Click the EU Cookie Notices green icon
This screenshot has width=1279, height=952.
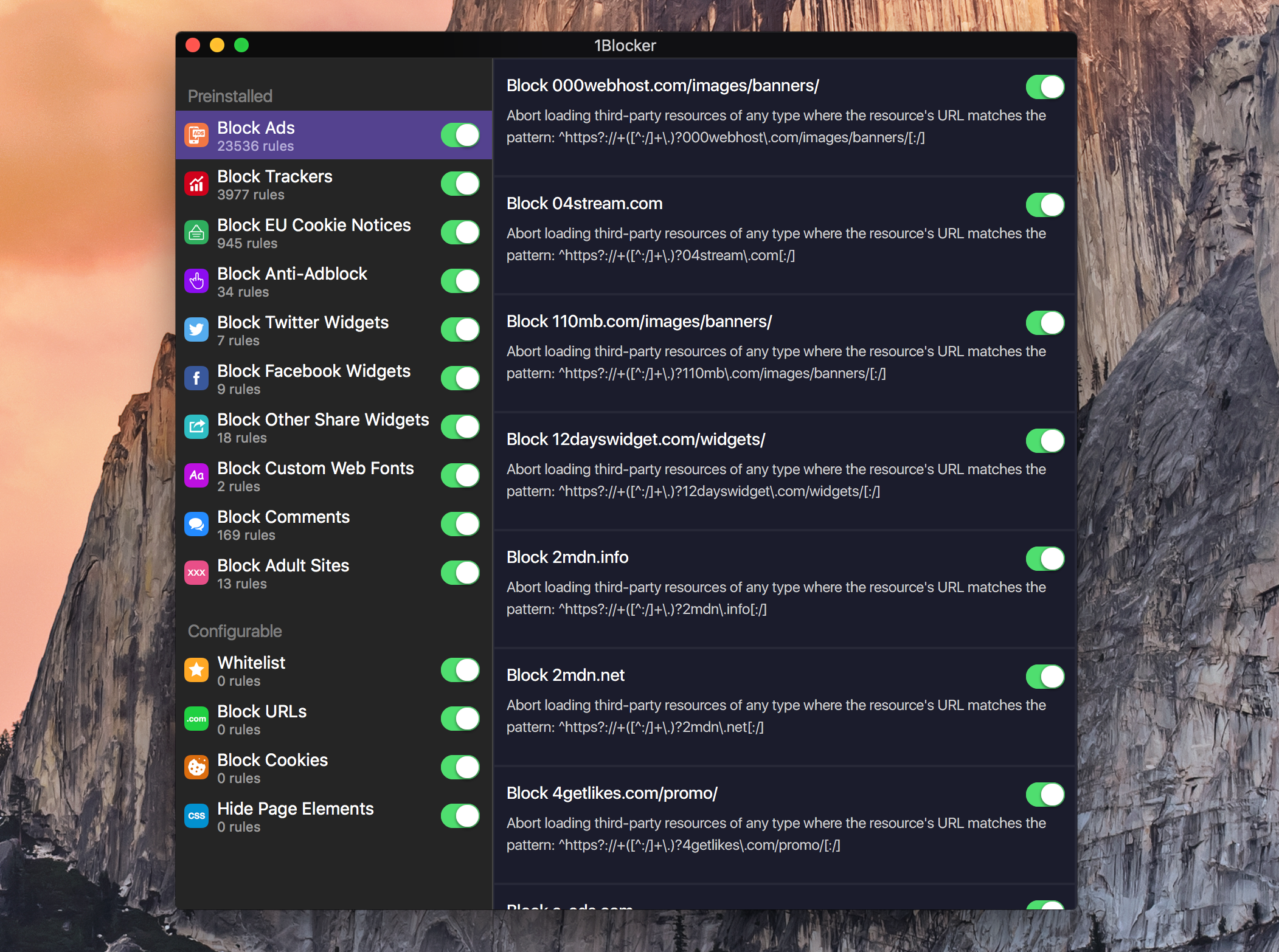196,232
